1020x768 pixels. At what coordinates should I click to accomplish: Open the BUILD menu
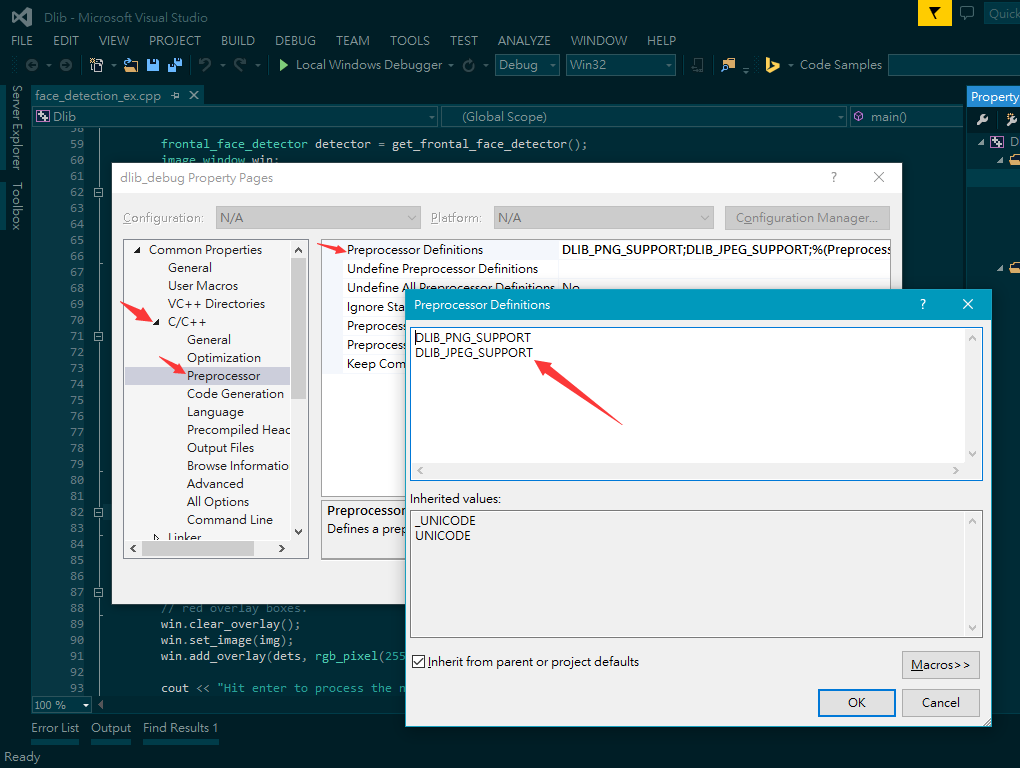(238, 41)
